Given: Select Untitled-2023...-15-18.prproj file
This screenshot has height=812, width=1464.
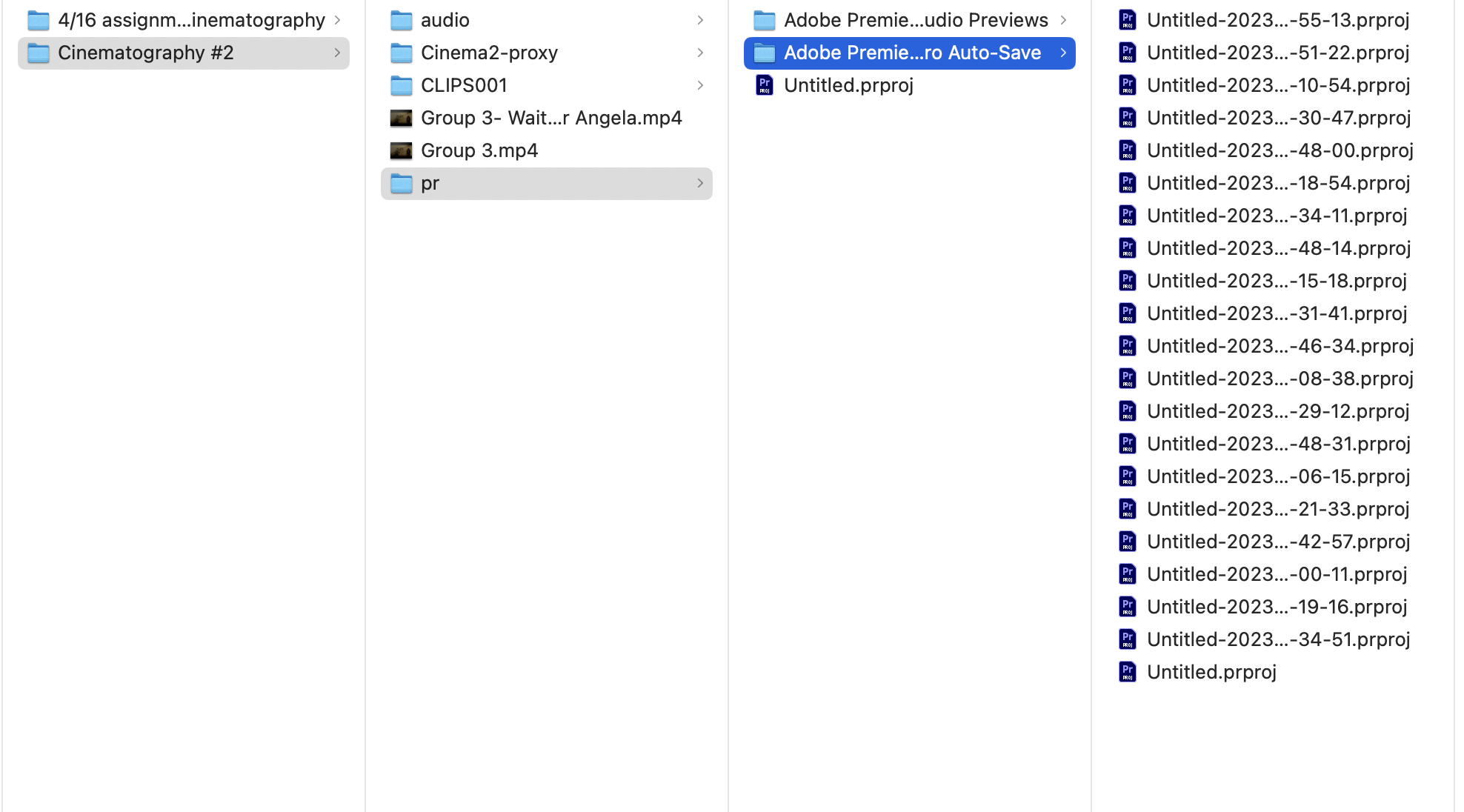Looking at the screenshot, I should pyautogui.click(x=1278, y=281).
